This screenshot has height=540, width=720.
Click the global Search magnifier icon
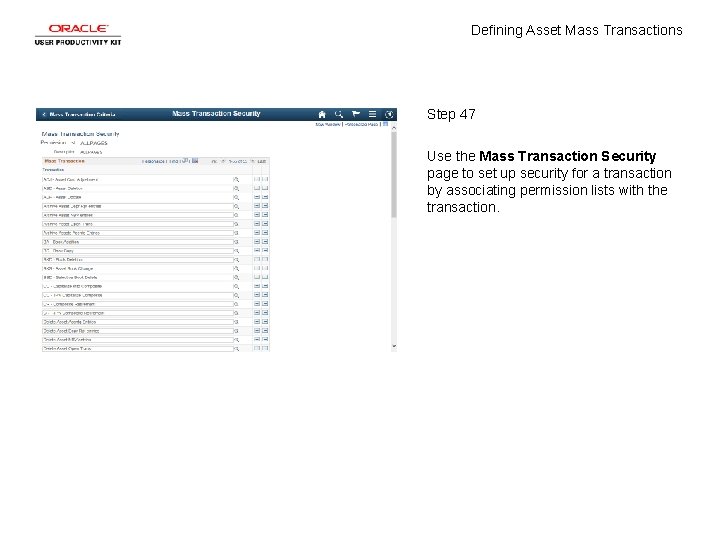pos(339,114)
